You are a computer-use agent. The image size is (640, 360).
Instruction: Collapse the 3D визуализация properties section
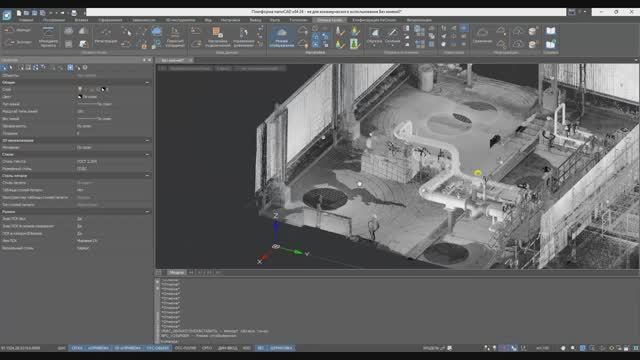[147, 140]
